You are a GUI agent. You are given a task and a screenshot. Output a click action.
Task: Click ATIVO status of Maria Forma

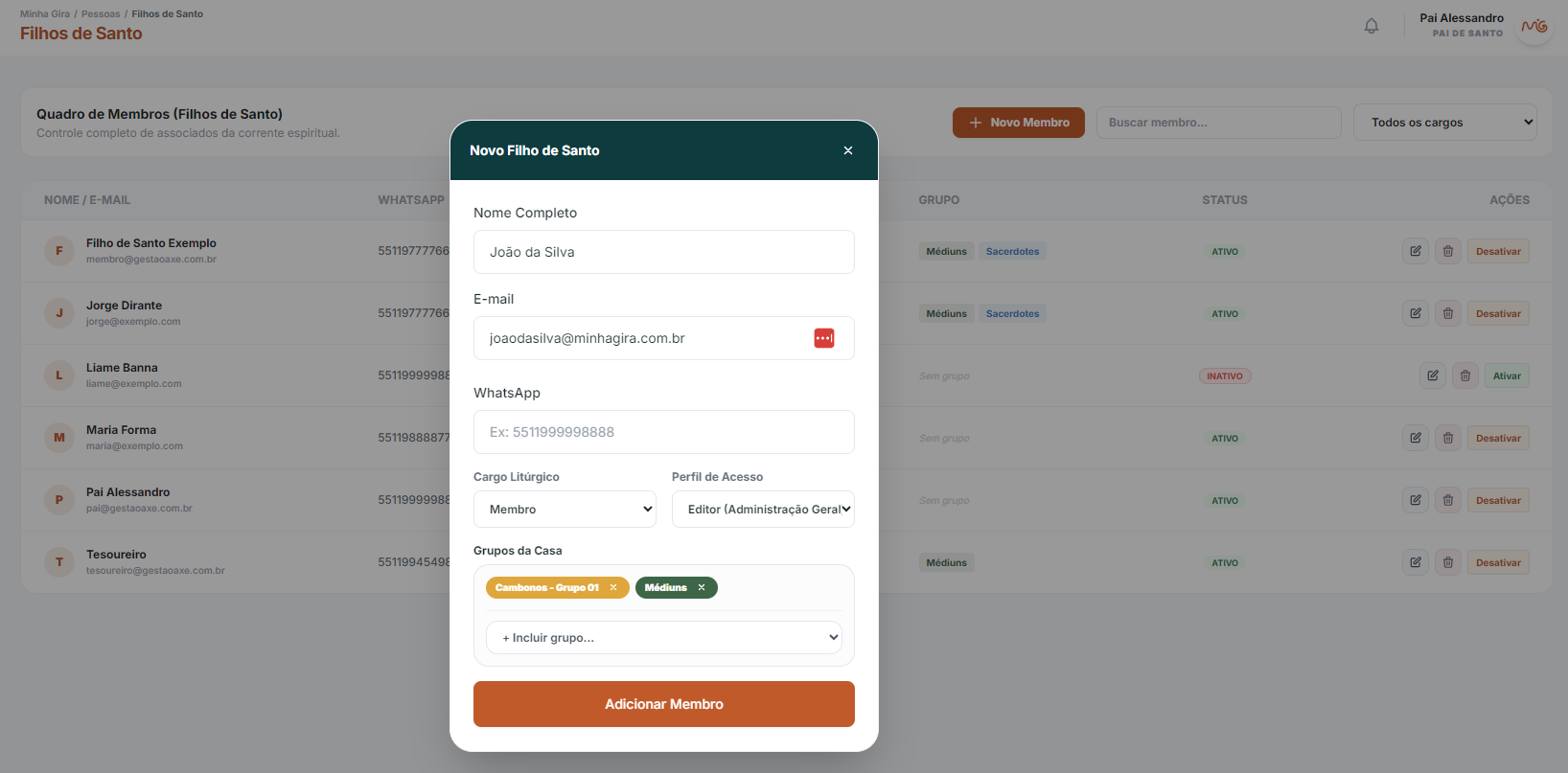click(1225, 438)
